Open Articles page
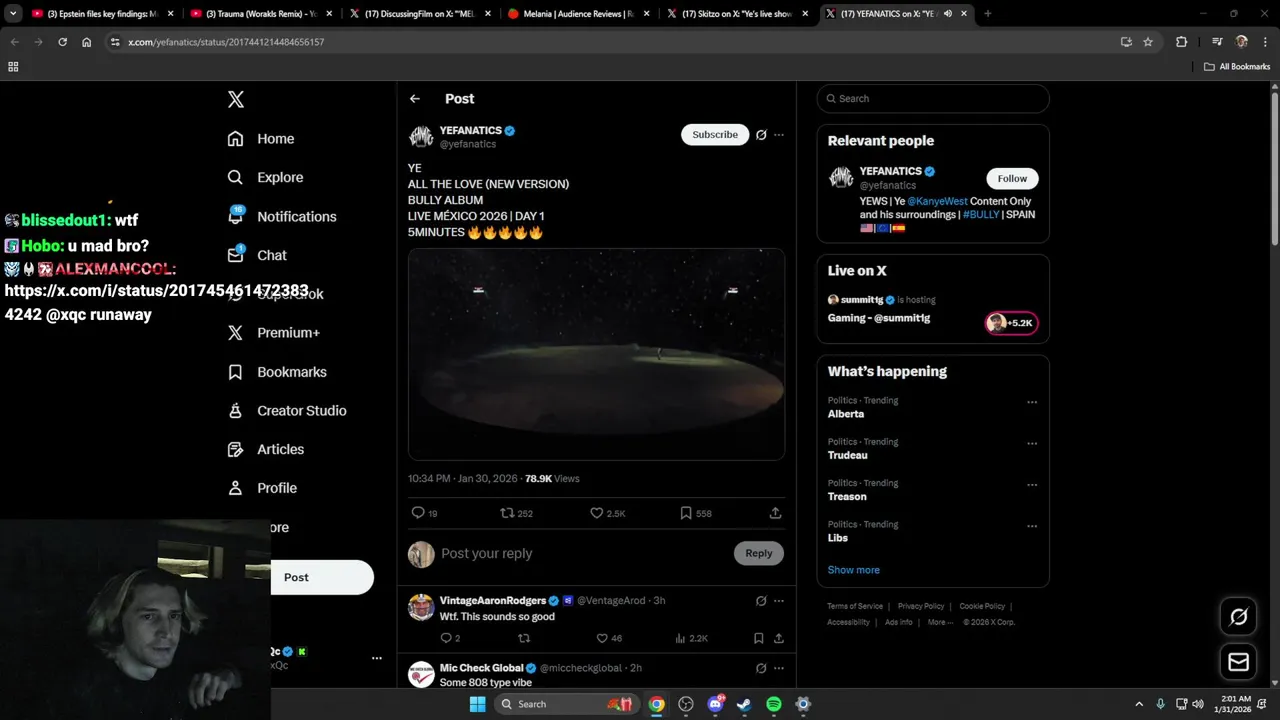1280x720 pixels. [266, 450]
